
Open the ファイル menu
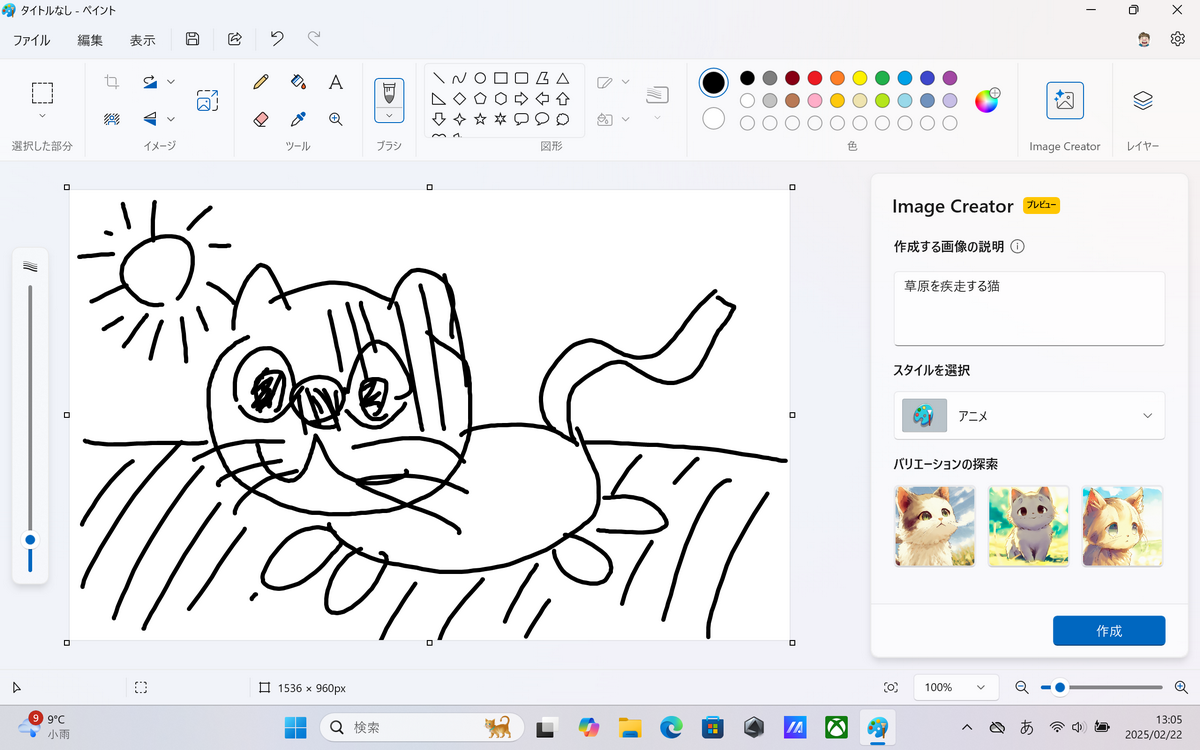[32, 40]
